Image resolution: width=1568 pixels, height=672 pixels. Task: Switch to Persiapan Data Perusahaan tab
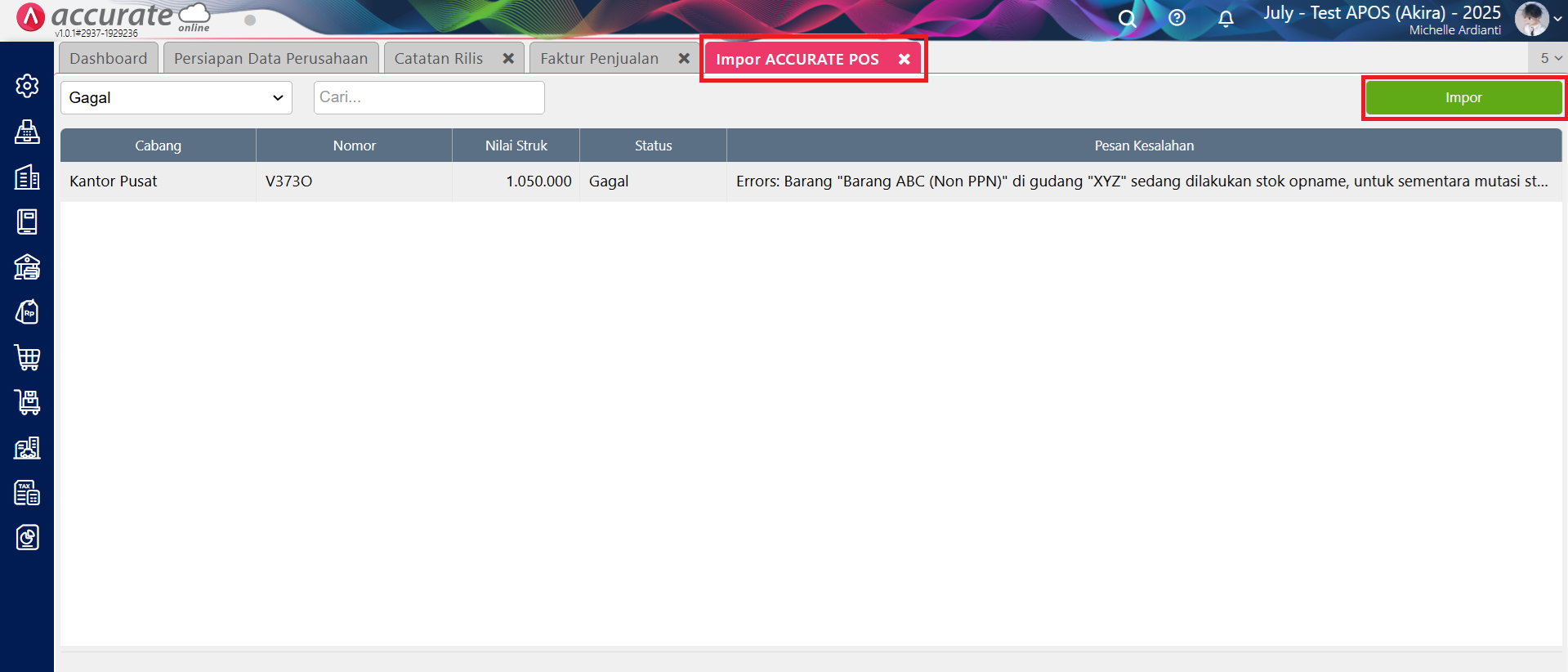pyautogui.click(x=270, y=58)
